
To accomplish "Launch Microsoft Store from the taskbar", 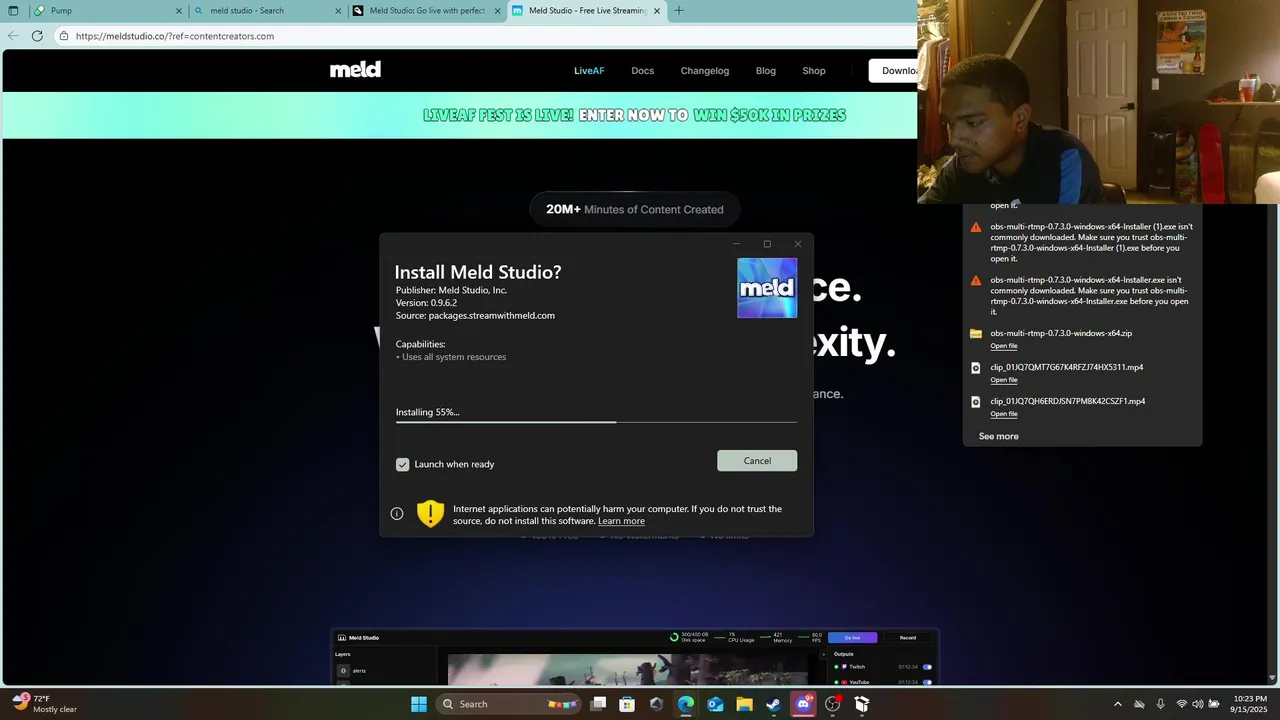I will point(627,704).
